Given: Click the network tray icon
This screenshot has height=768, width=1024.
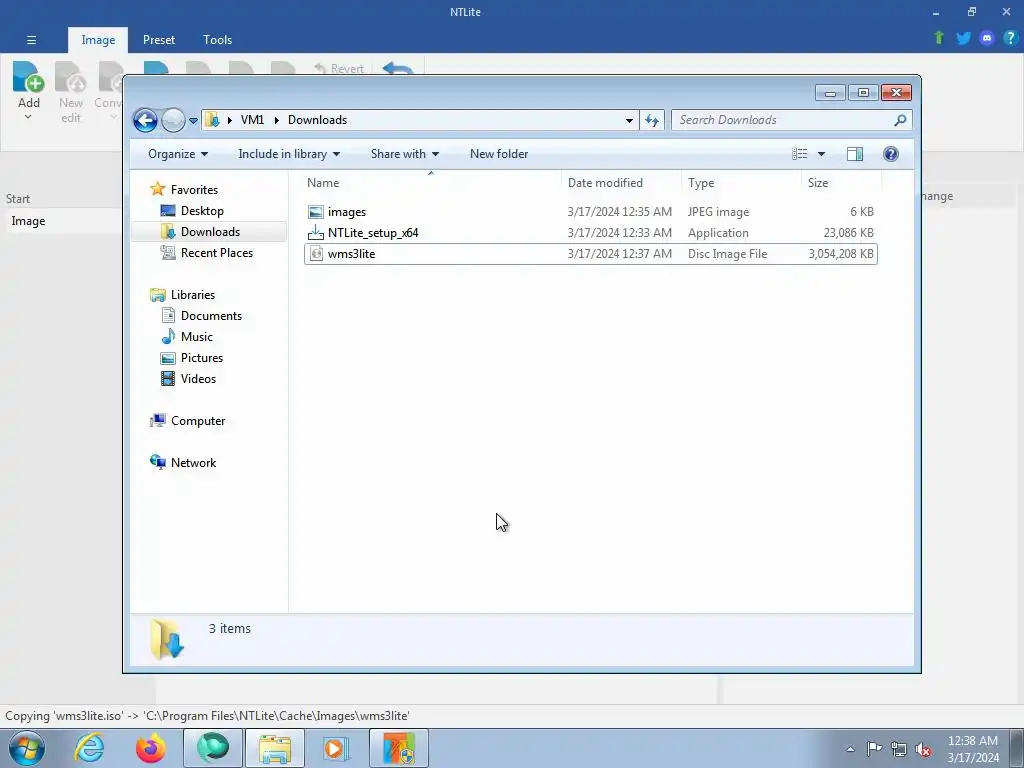Looking at the screenshot, I should coord(899,749).
